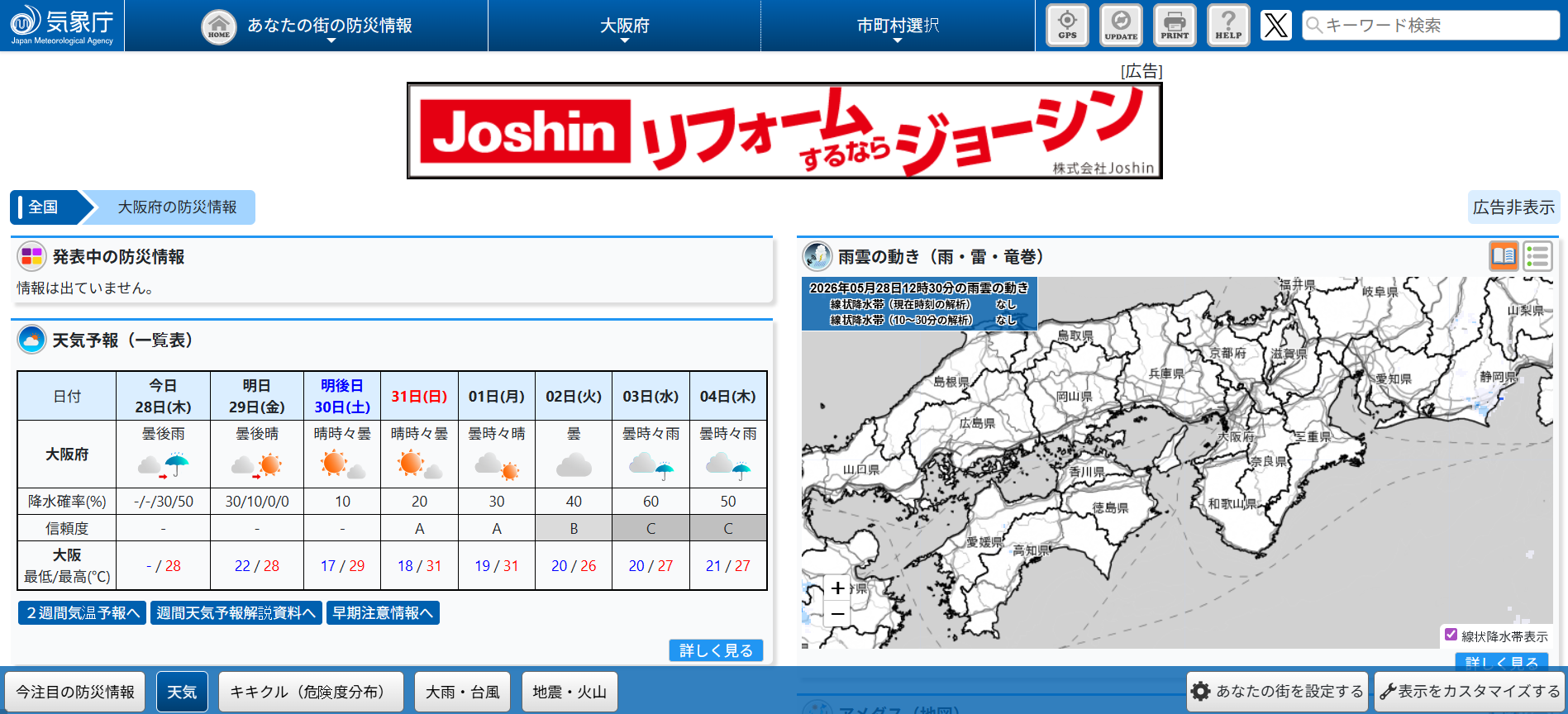Use the GPS location button
The height and width of the screenshot is (714, 1568).
point(1067,25)
